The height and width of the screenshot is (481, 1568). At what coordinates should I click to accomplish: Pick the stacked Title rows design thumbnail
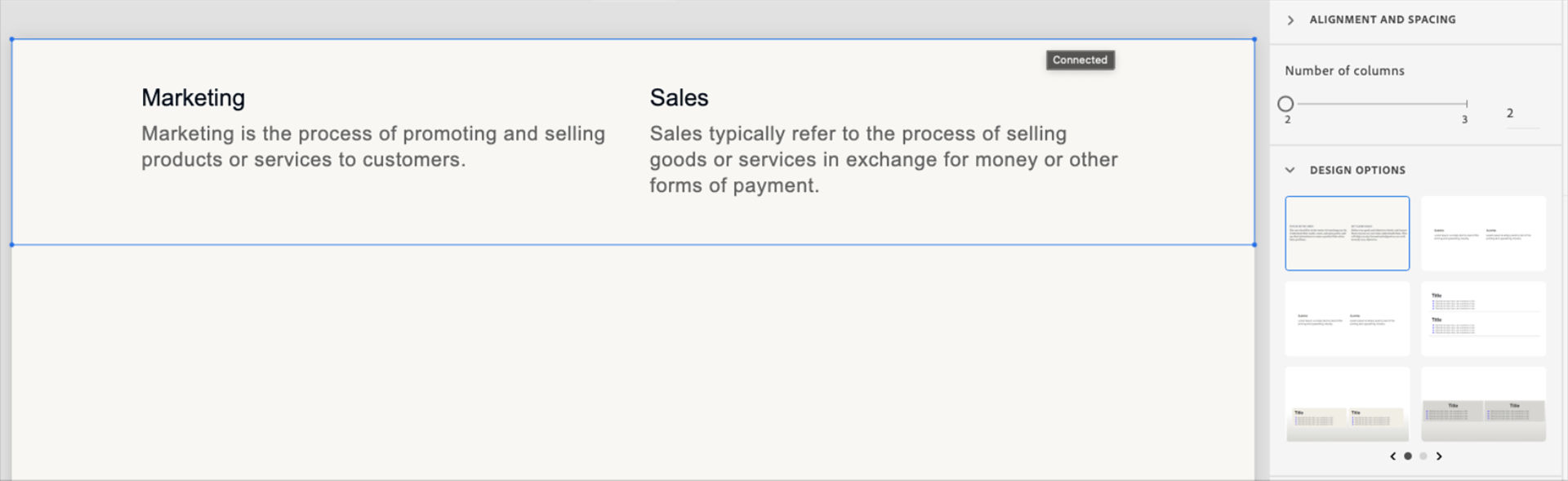1483,319
